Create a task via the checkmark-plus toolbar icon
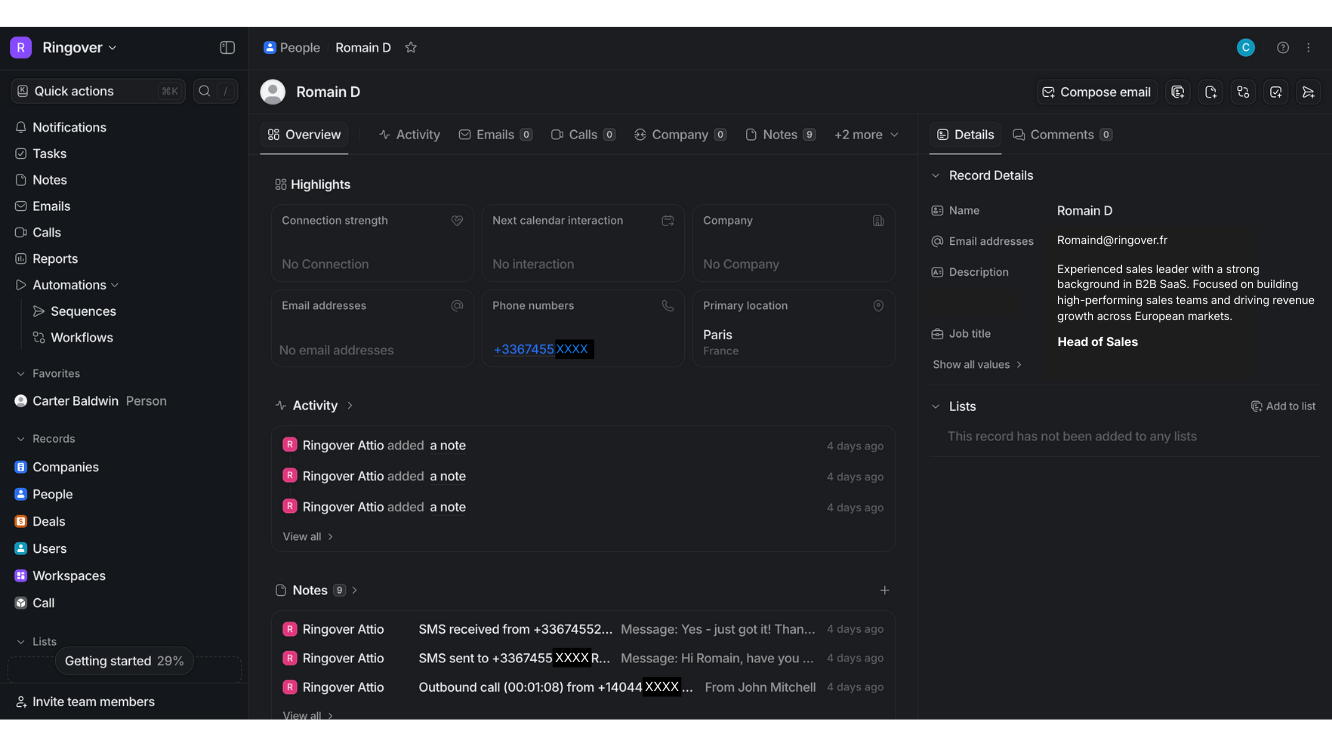Image resolution: width=1332 pixels, height=746 pixels. coord(1276,91)
